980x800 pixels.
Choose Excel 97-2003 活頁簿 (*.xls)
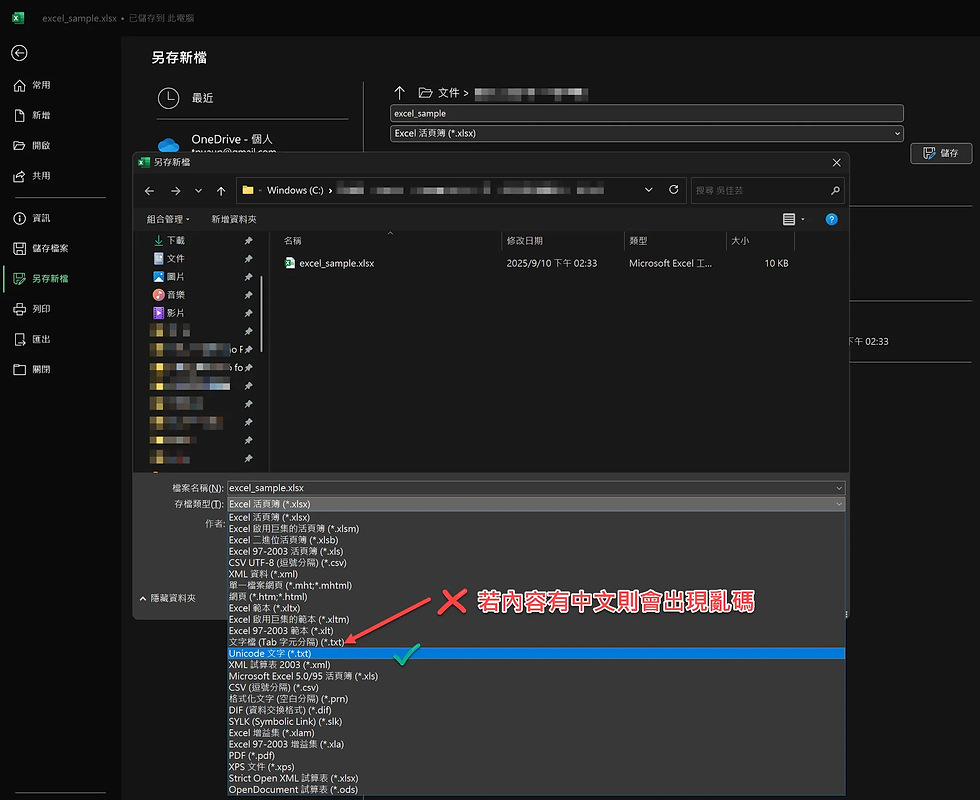point(286,551)
